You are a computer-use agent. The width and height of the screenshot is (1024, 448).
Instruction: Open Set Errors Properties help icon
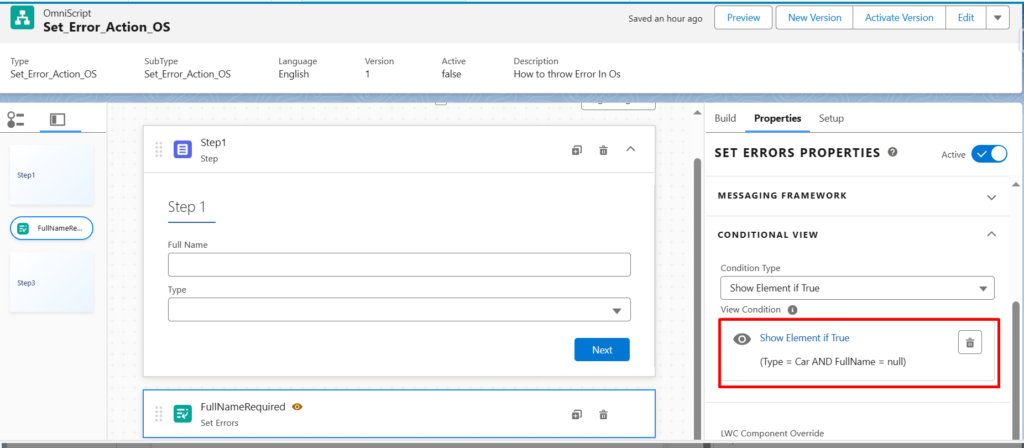(893, 152)
